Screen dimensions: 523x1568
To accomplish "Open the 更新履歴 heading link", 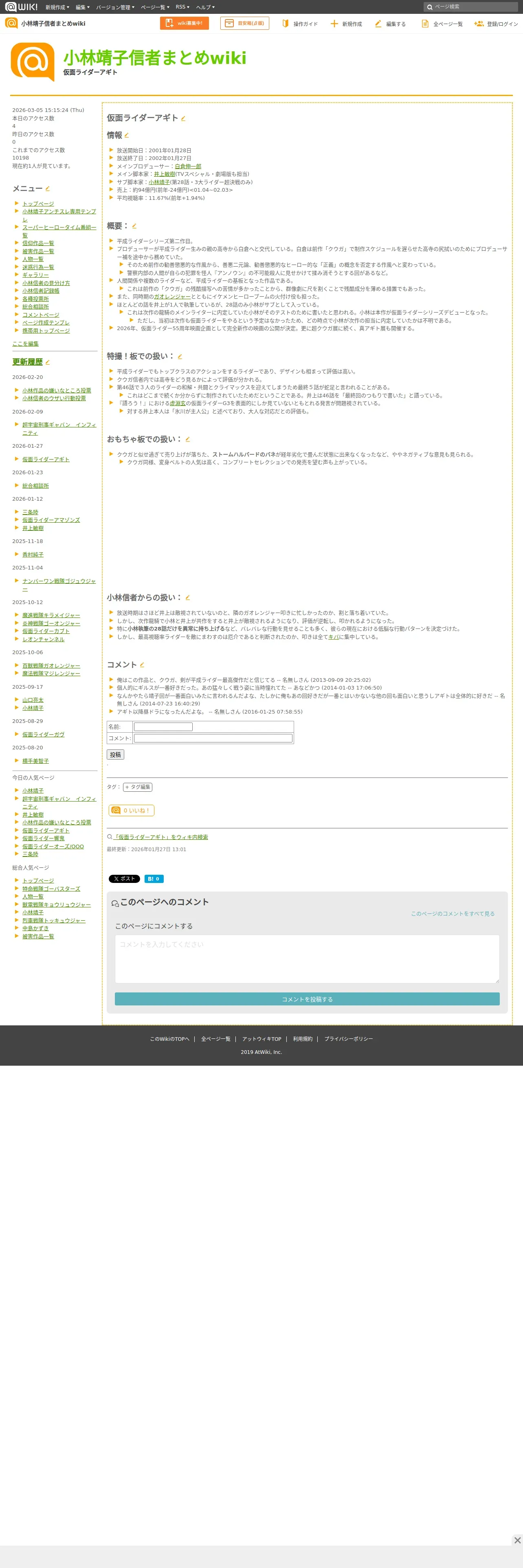I will (27, 362).
